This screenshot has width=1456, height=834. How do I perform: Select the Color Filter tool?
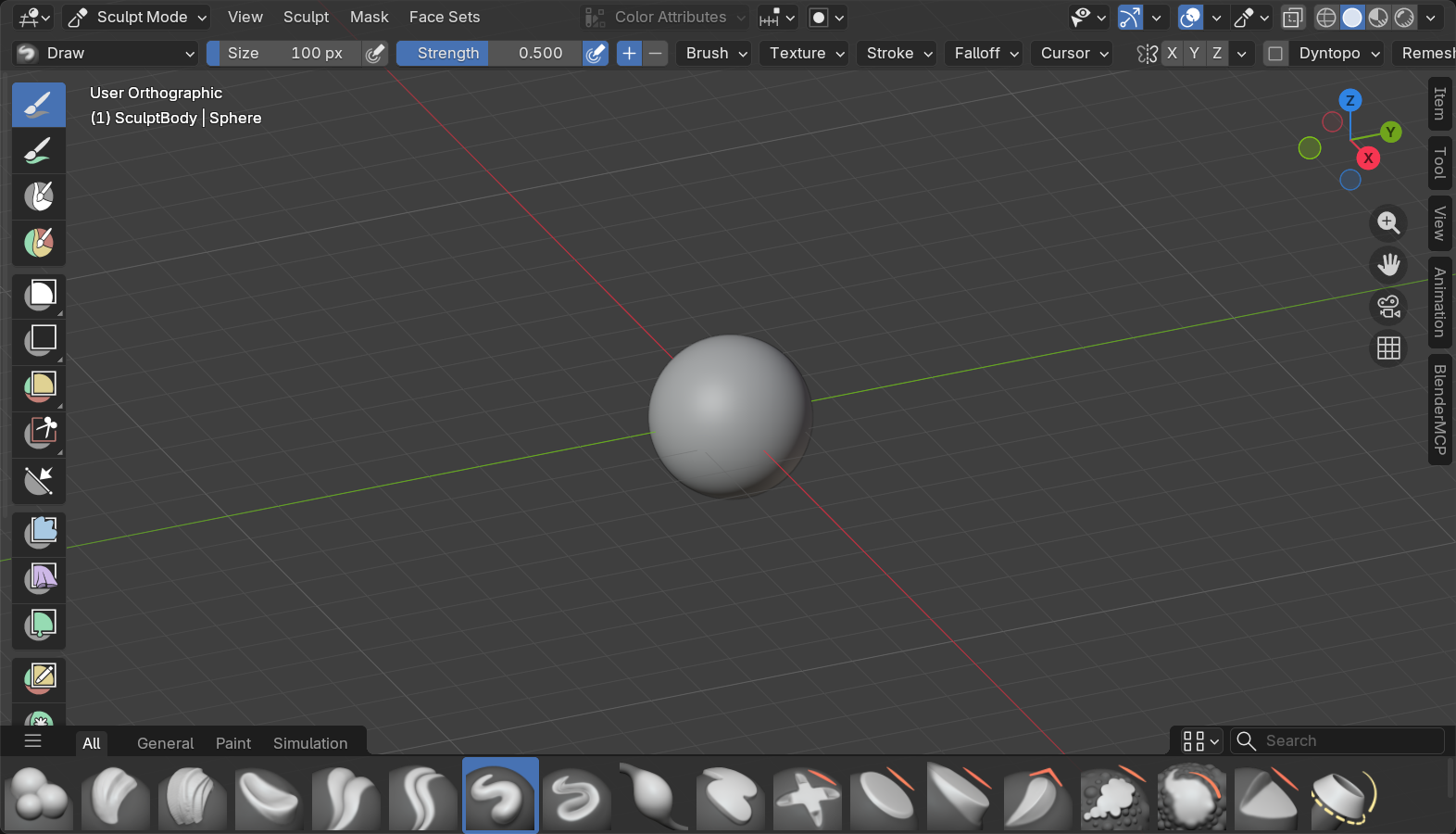(x=39, y=625)
